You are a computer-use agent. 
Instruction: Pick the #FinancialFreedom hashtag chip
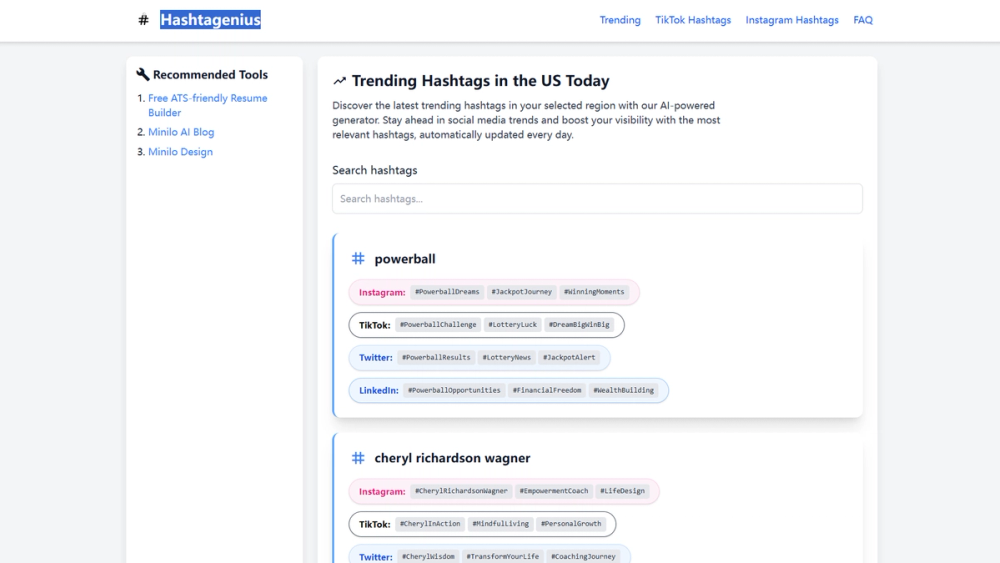[x=547, y=390]
